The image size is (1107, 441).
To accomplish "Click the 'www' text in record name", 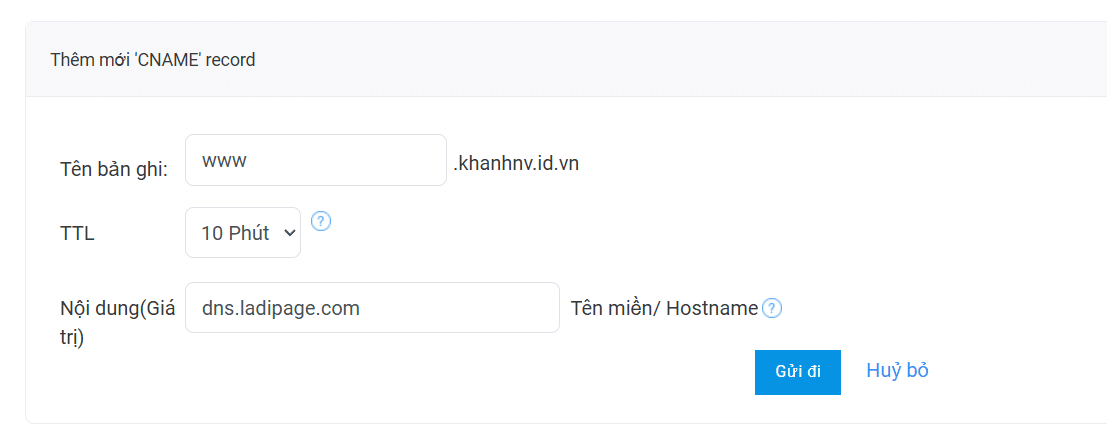I will tap(224, 160).
